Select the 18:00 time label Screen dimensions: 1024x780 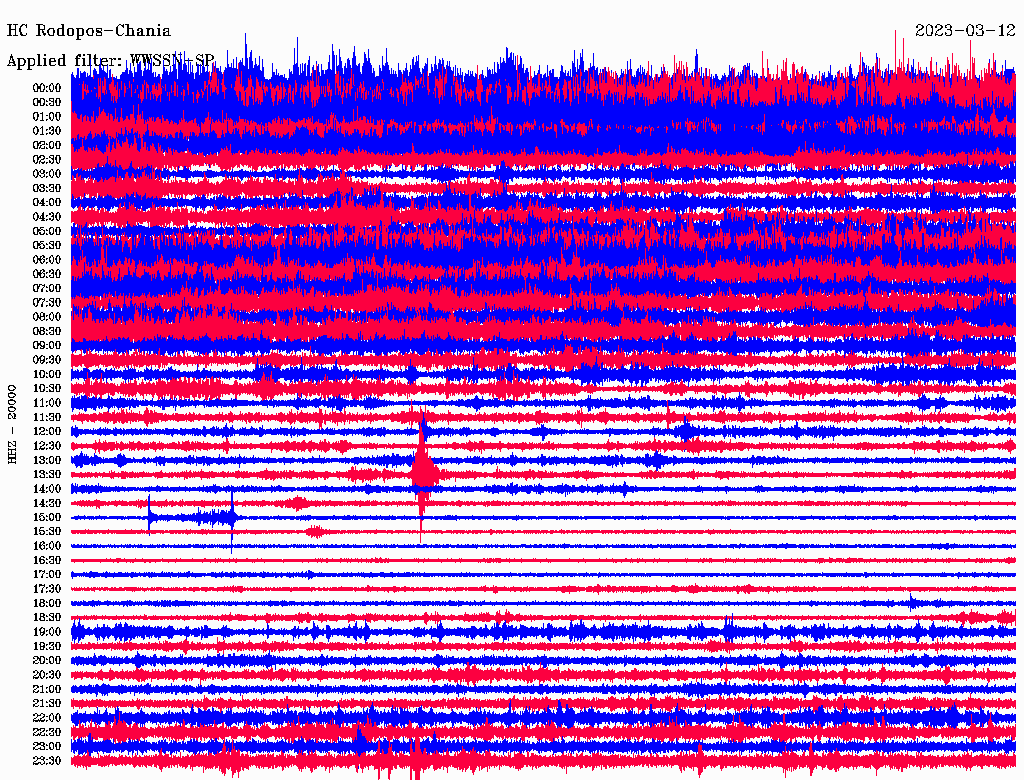(47, 603)
